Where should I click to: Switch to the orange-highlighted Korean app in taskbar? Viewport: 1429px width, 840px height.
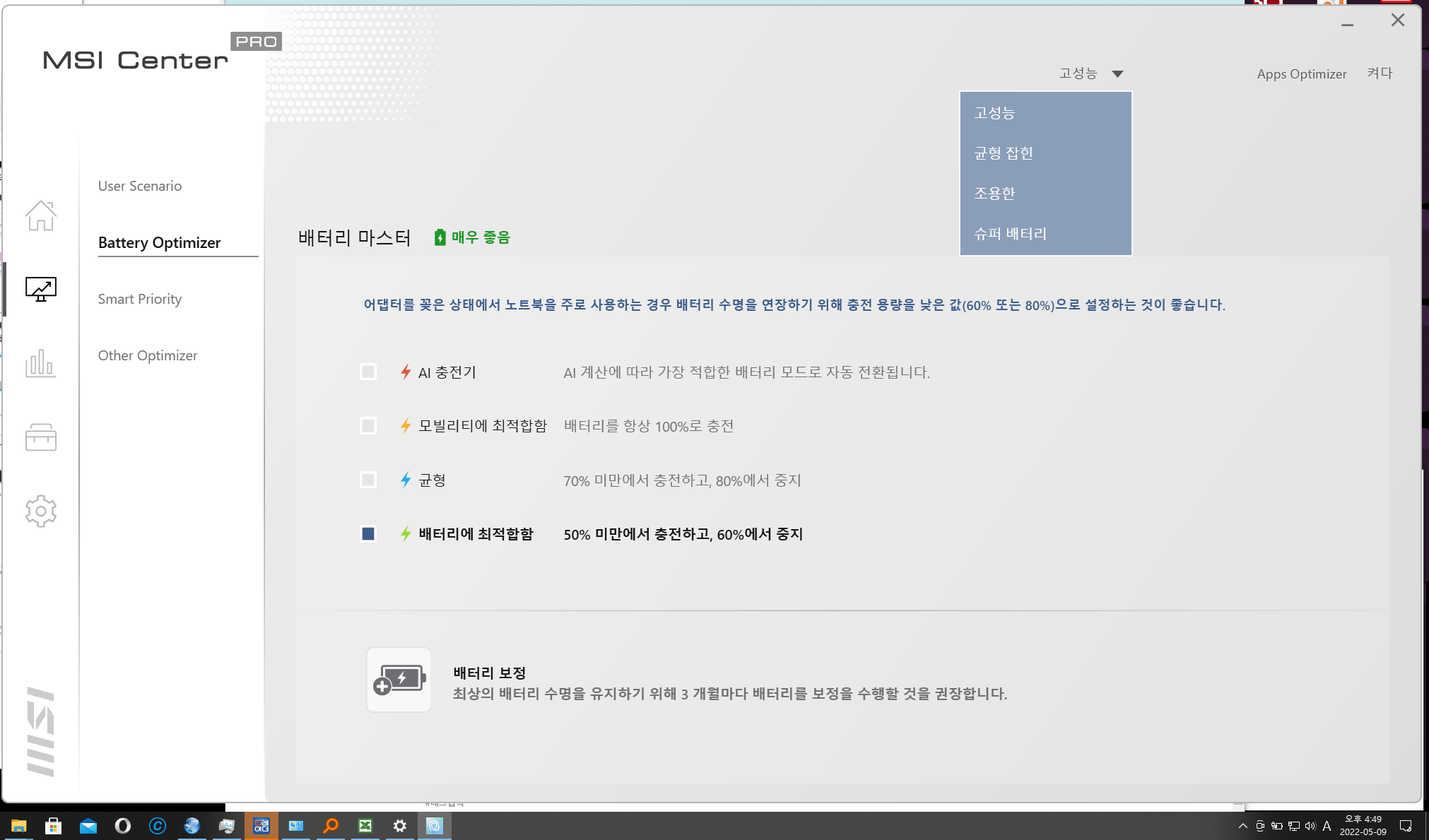pos(261,826)
